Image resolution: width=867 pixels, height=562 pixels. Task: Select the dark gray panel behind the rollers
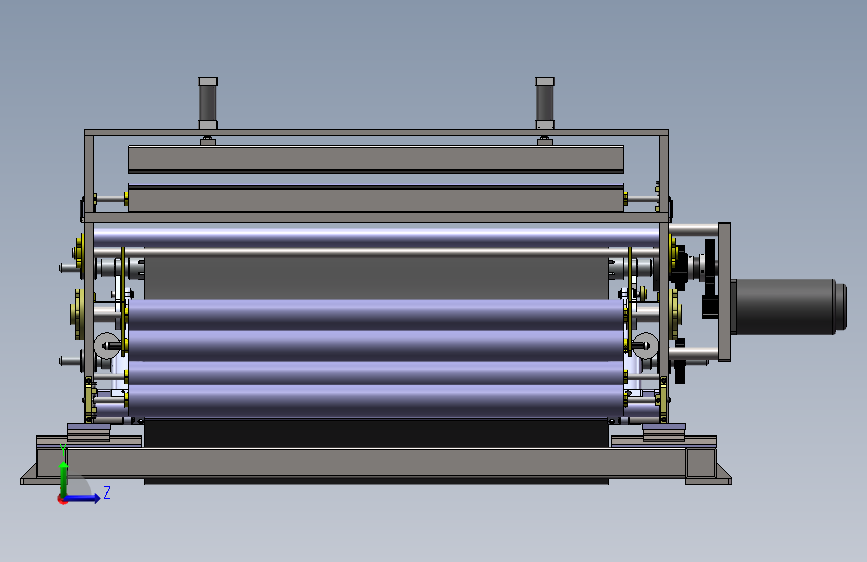click(x=376, y=278)
